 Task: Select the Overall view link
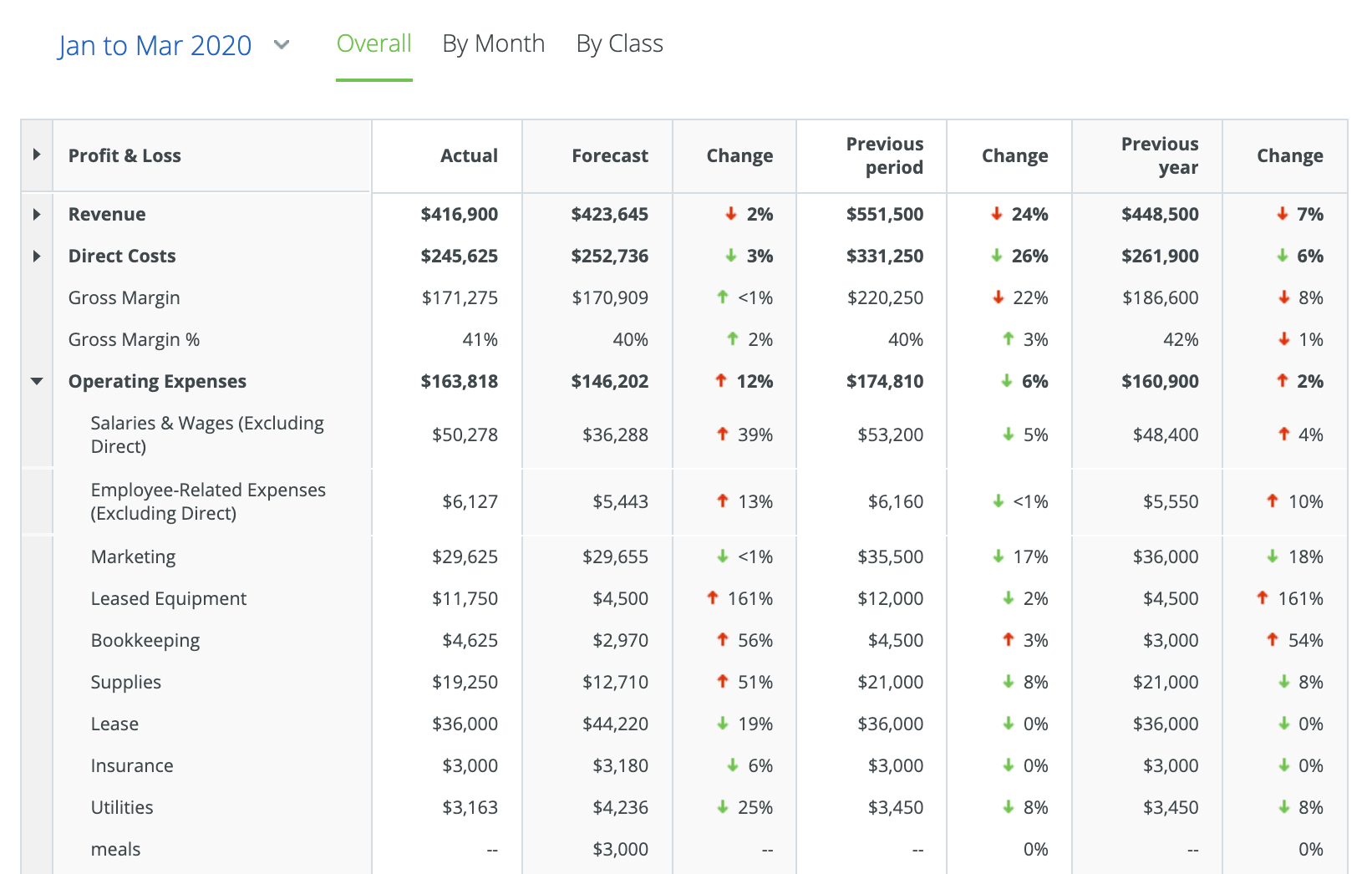click(373, 43)
